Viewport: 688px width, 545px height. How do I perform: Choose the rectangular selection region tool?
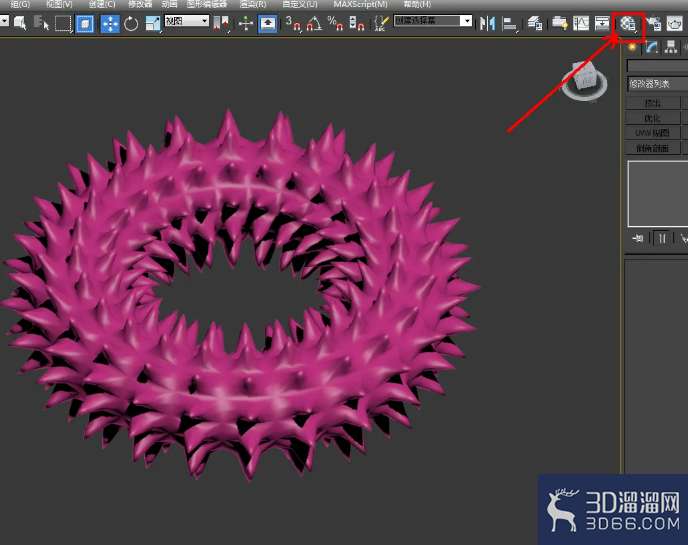click(x=63, y=23)
